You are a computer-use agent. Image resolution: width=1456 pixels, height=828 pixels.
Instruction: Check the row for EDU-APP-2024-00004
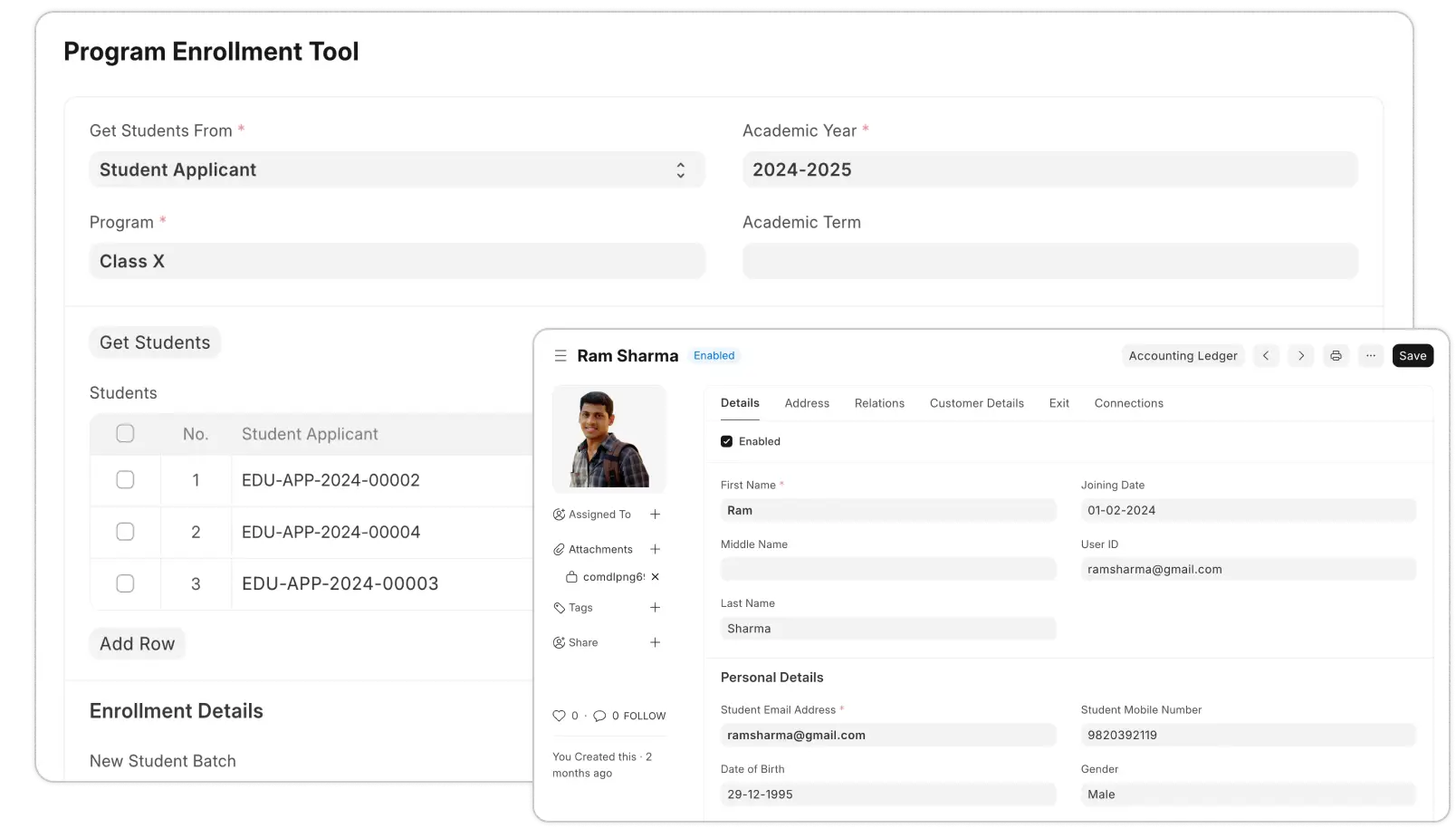tap(125, 532)
